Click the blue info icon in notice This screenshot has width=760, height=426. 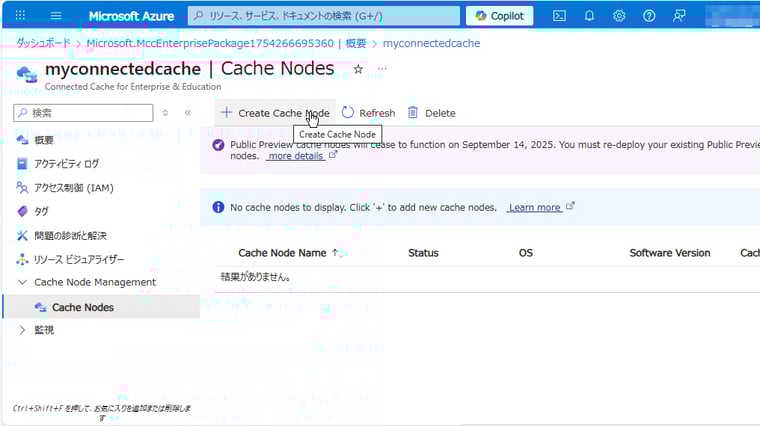point(218,207)
